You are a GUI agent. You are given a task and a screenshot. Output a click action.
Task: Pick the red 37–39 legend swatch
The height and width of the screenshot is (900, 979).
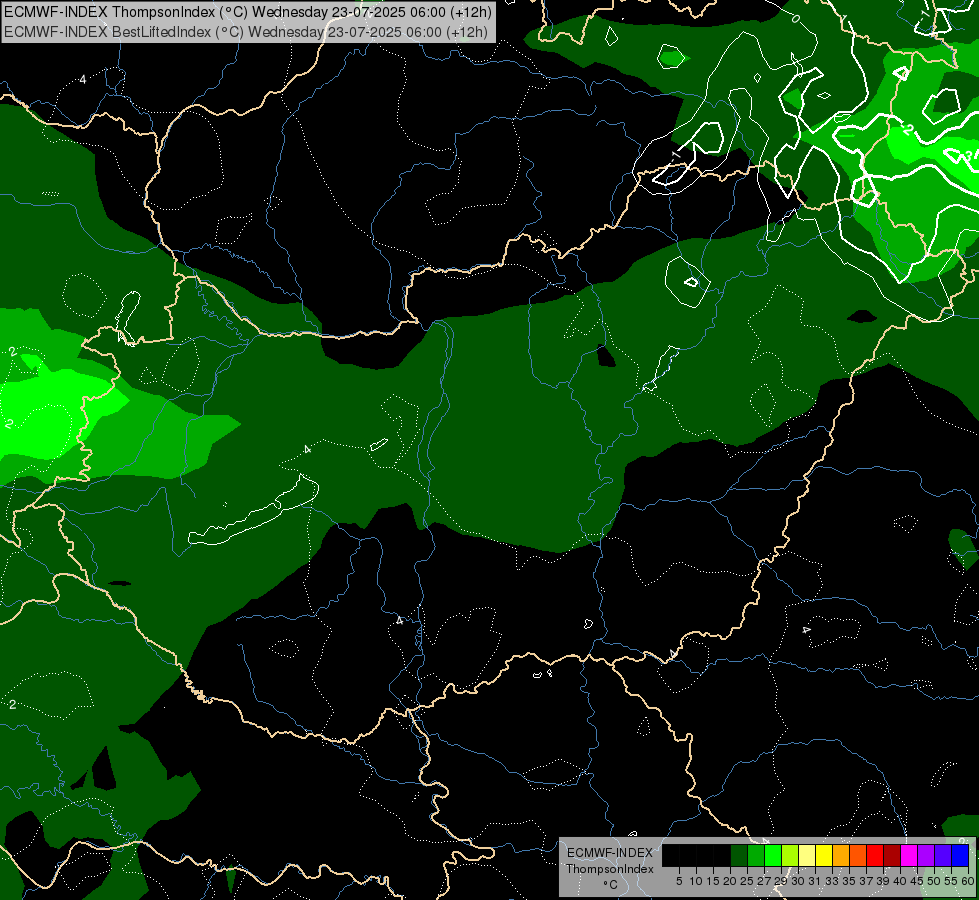[x=875, y=855]
